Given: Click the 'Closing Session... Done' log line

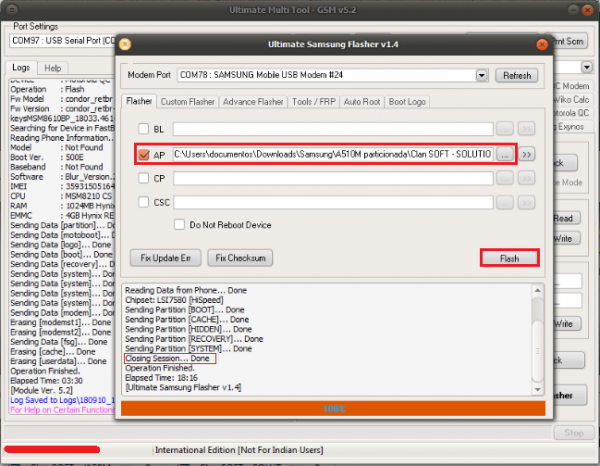Looking at the screenshot, I should [x=168, y=358].
